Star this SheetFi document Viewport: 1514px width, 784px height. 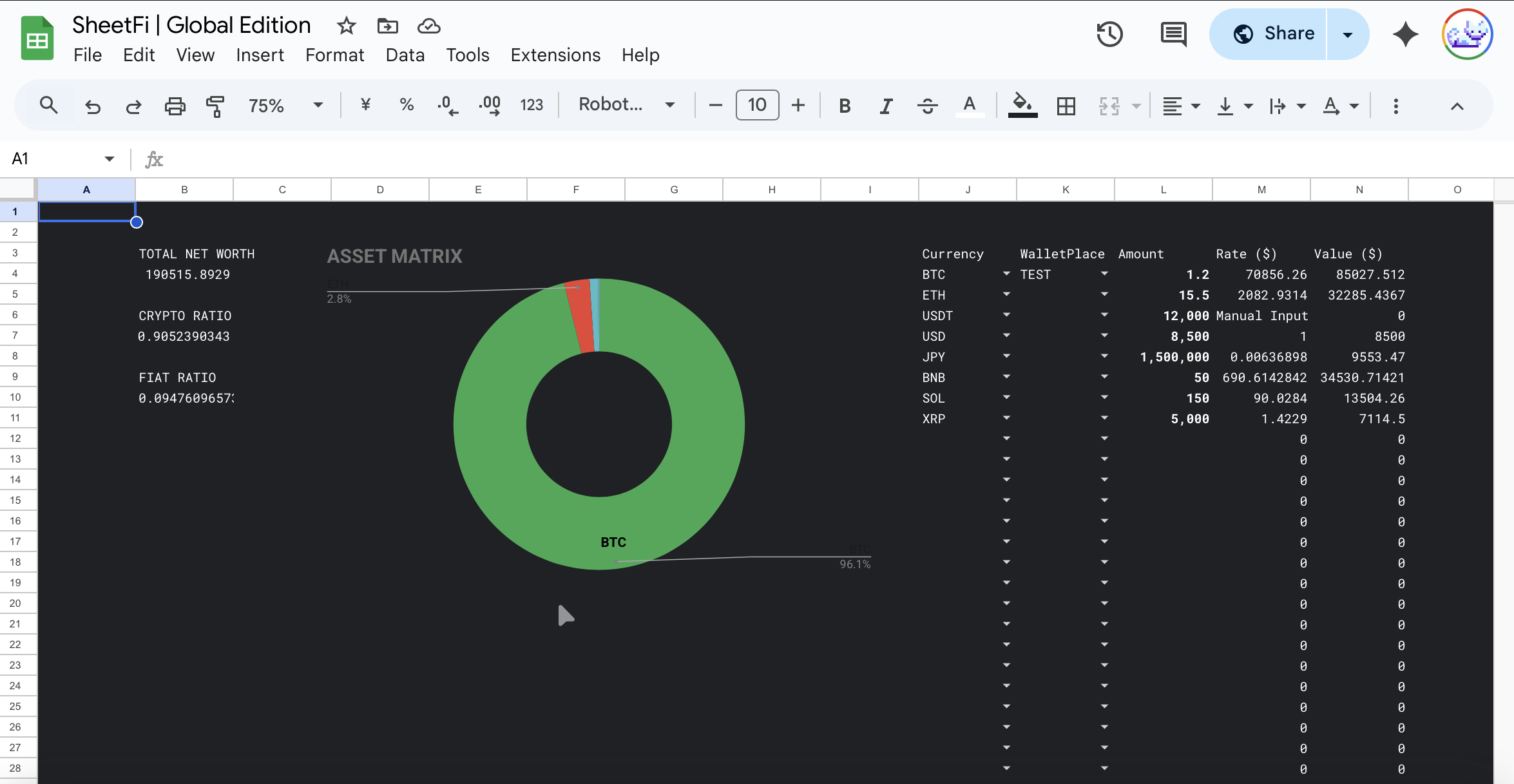tap(347, 26)
